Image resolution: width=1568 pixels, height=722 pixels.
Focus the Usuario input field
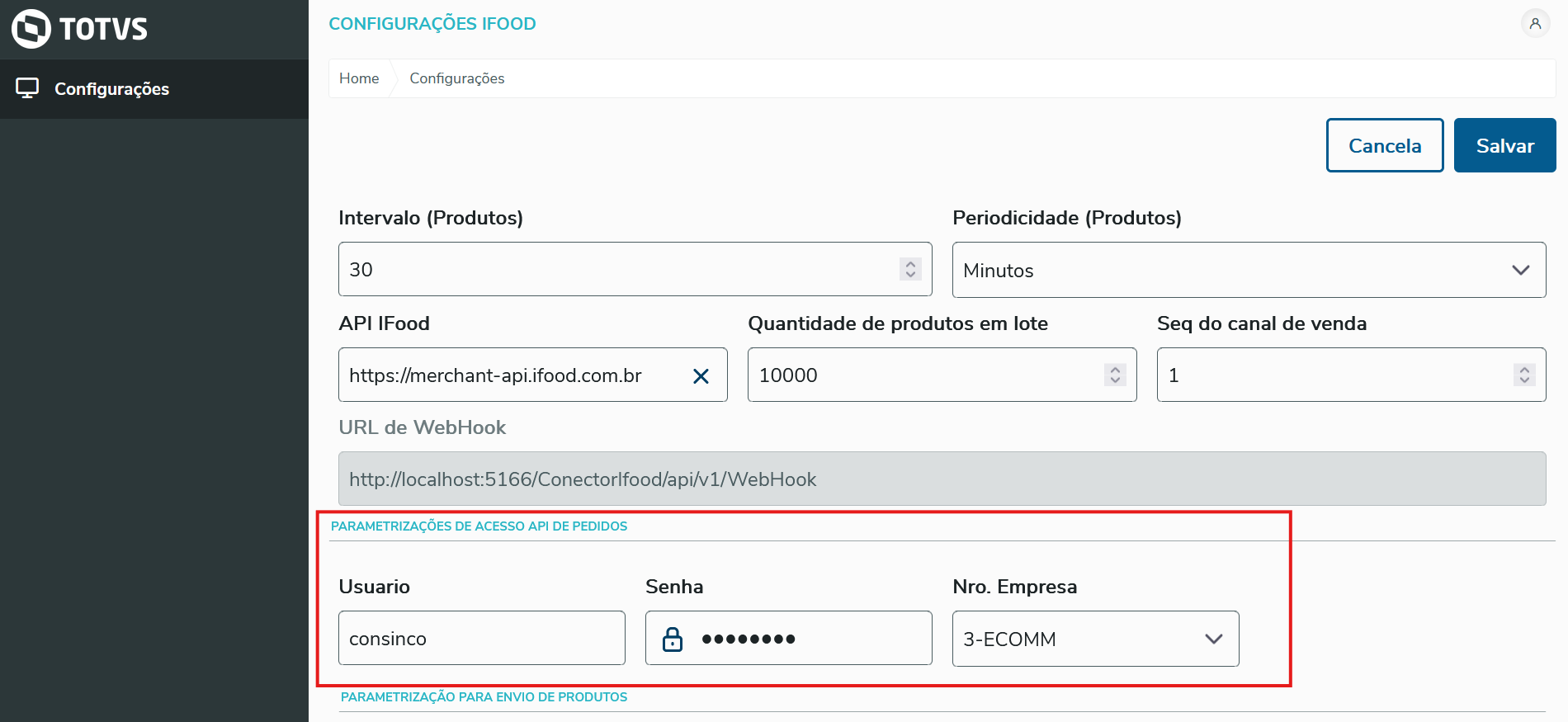coord(481,639)
